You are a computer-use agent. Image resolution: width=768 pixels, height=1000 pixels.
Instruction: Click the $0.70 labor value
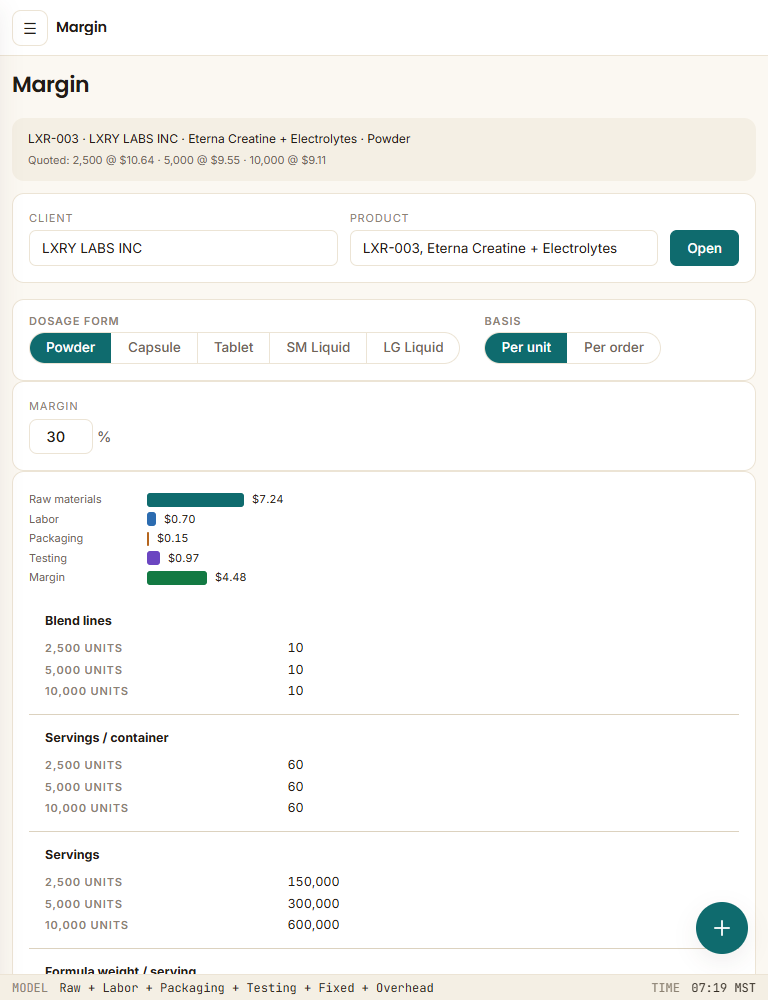pos(179,519)
